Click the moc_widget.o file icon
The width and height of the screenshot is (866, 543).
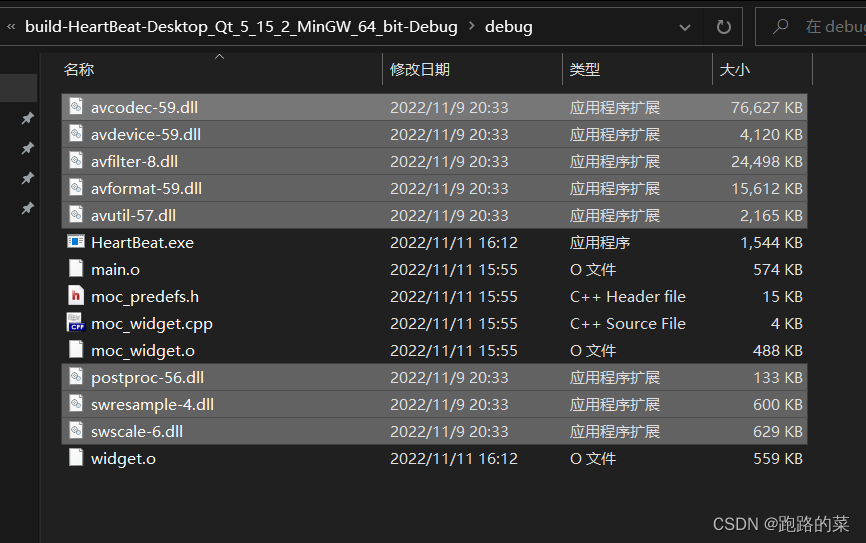tap(76, 350)
